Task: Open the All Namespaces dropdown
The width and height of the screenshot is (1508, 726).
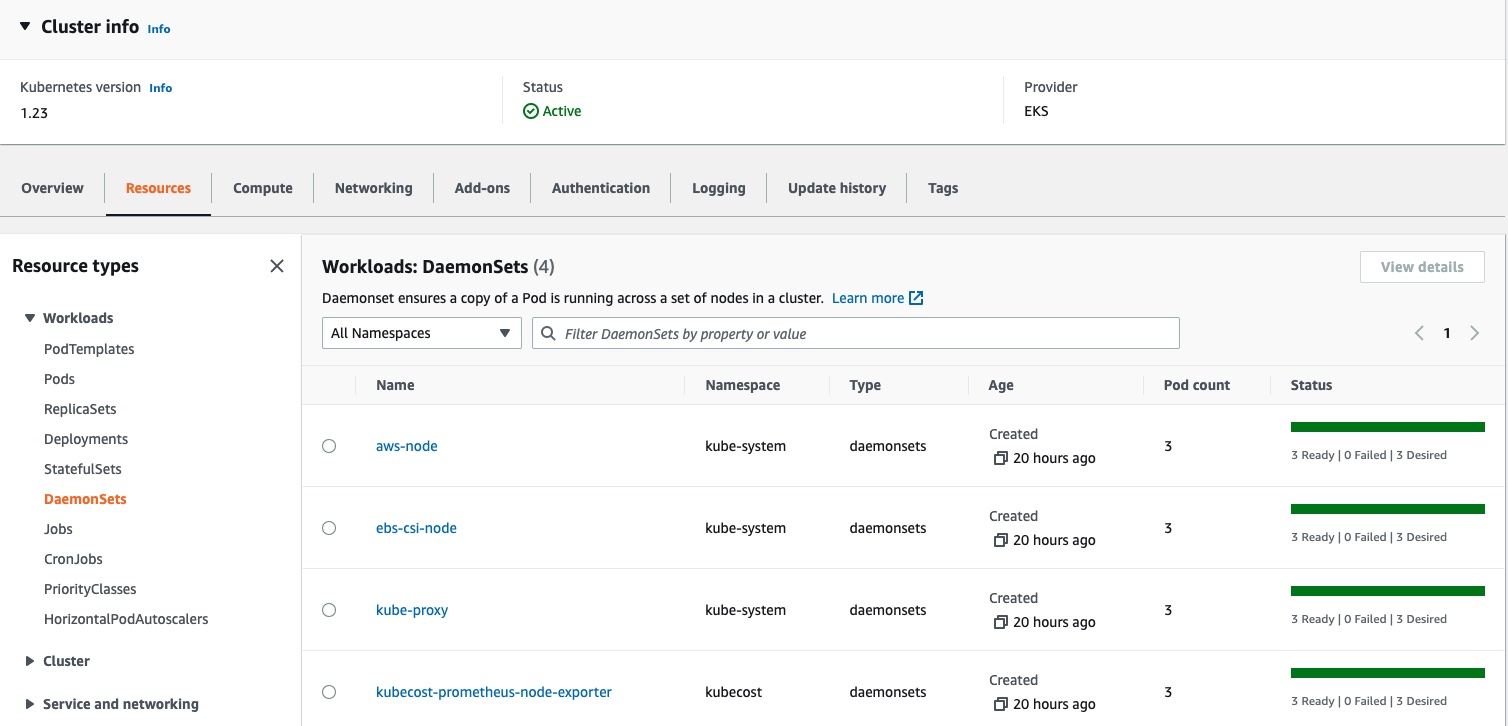Action: (421, 333)
